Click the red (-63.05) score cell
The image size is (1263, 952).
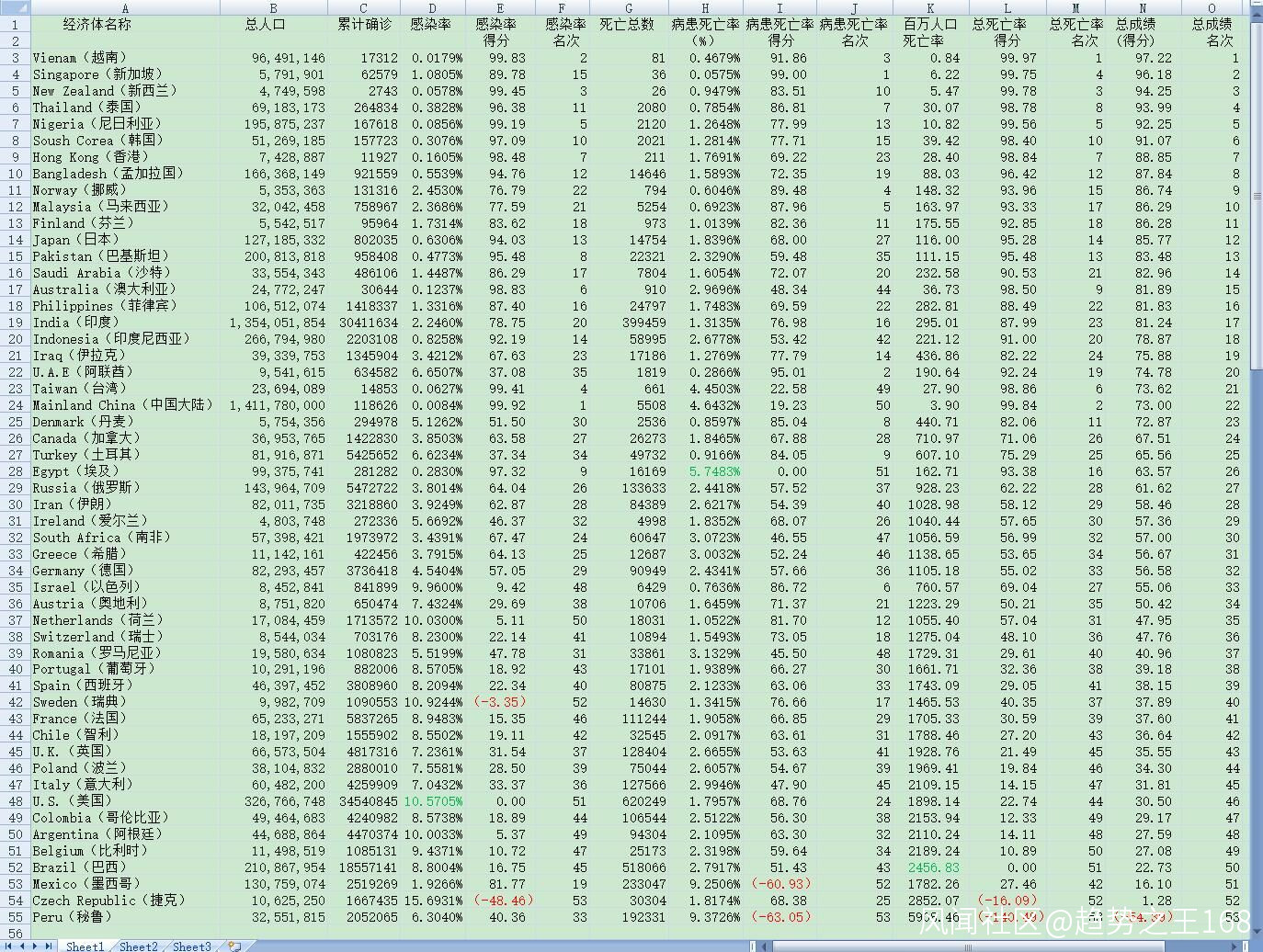pyautogui.click(x=779, y=917)
